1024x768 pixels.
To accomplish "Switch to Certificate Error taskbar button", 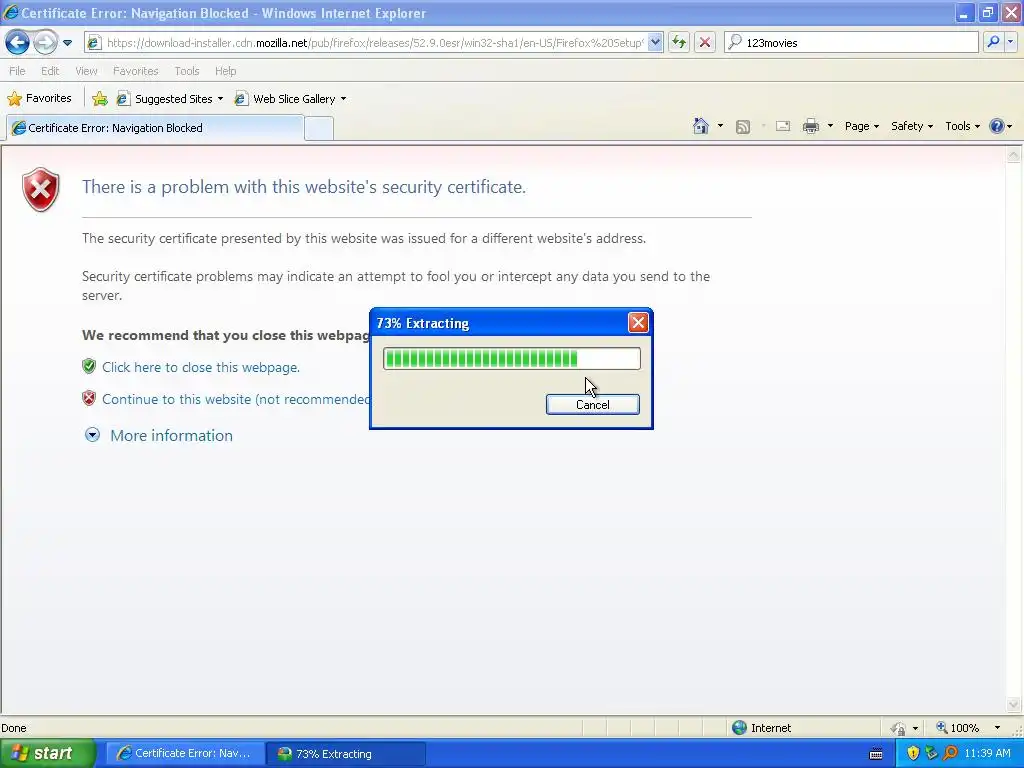I will (185, 754).
